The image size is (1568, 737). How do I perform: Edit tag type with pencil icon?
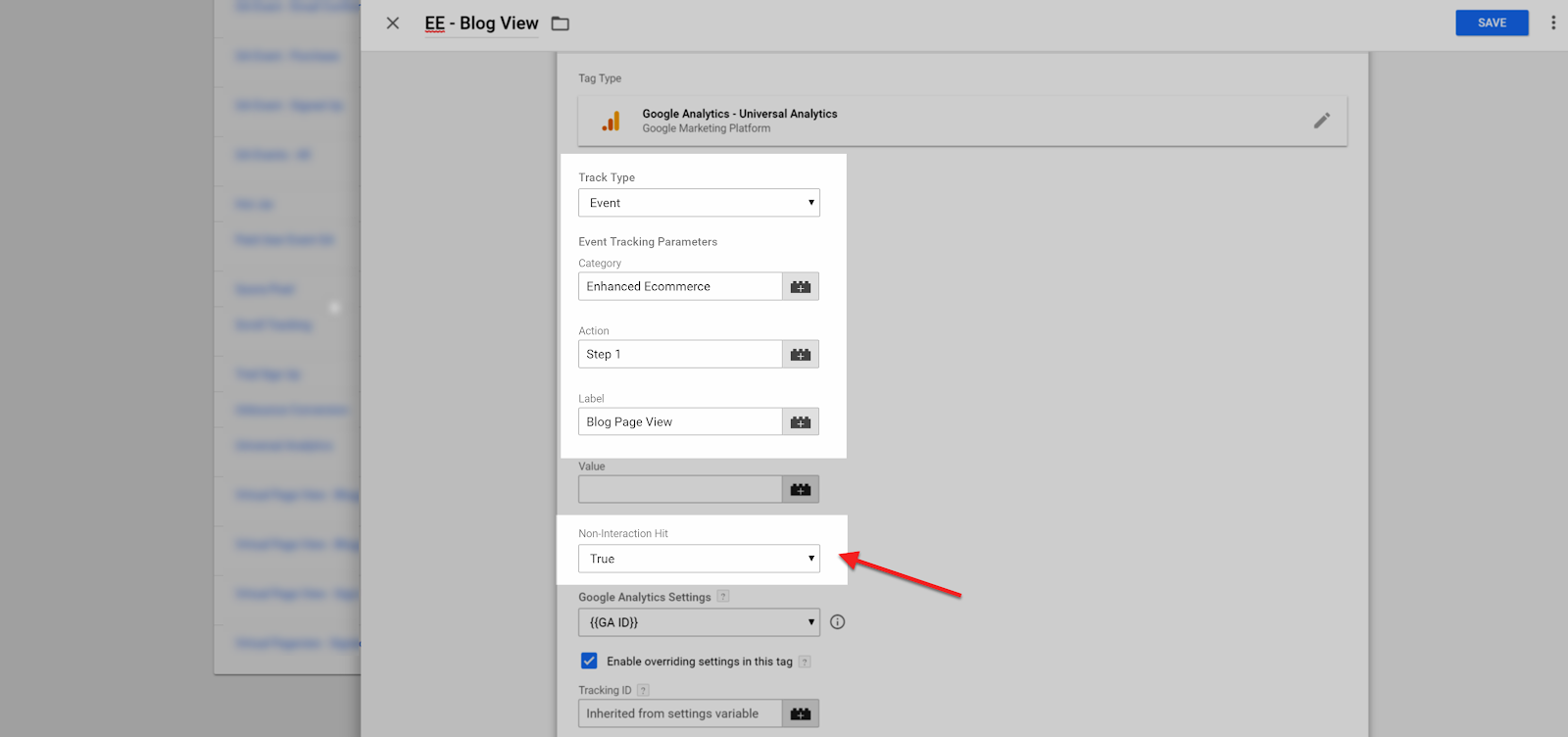(x=1322, y=121)
